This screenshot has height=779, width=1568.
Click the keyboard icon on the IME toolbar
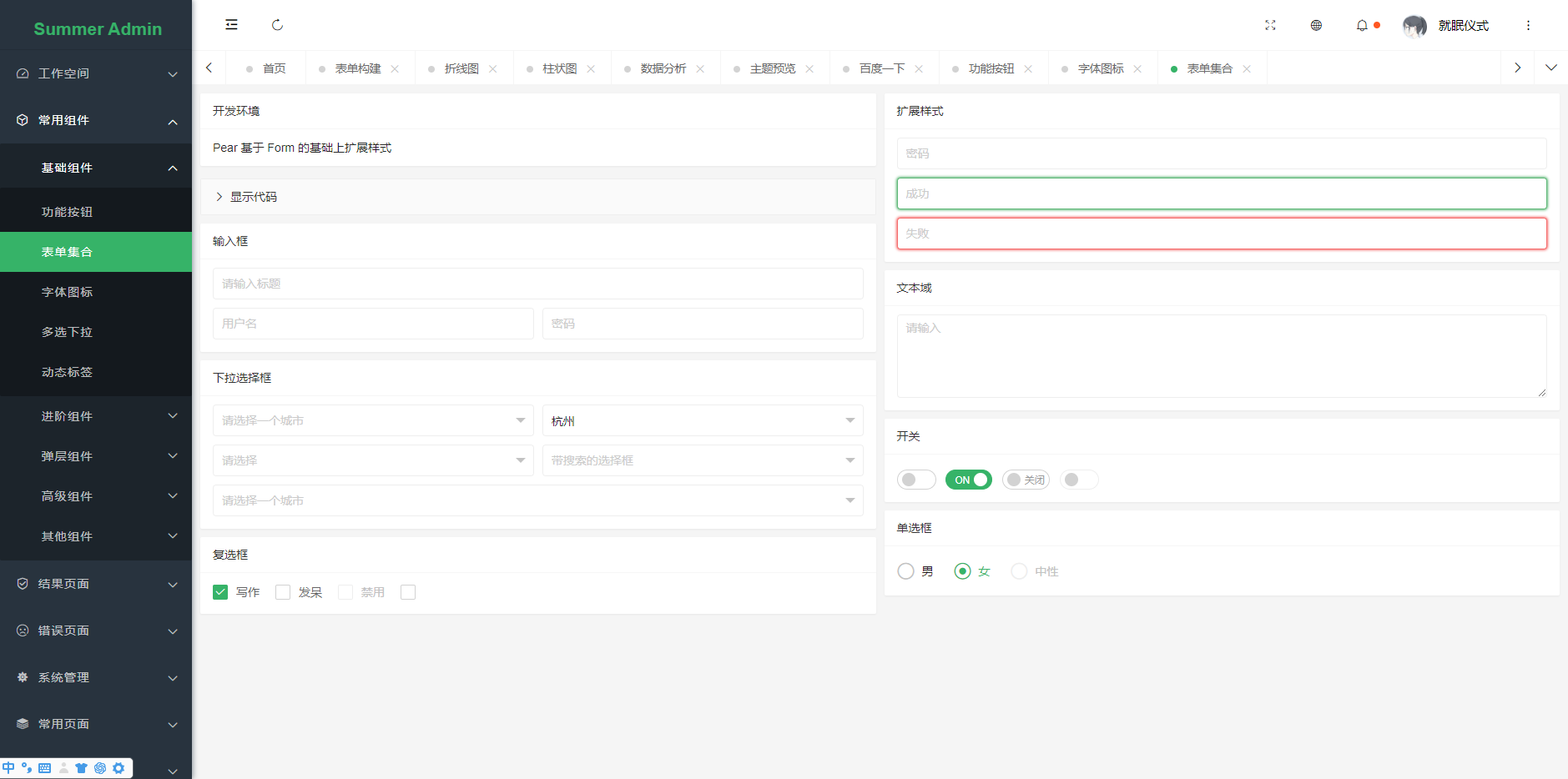pos(44,767)
